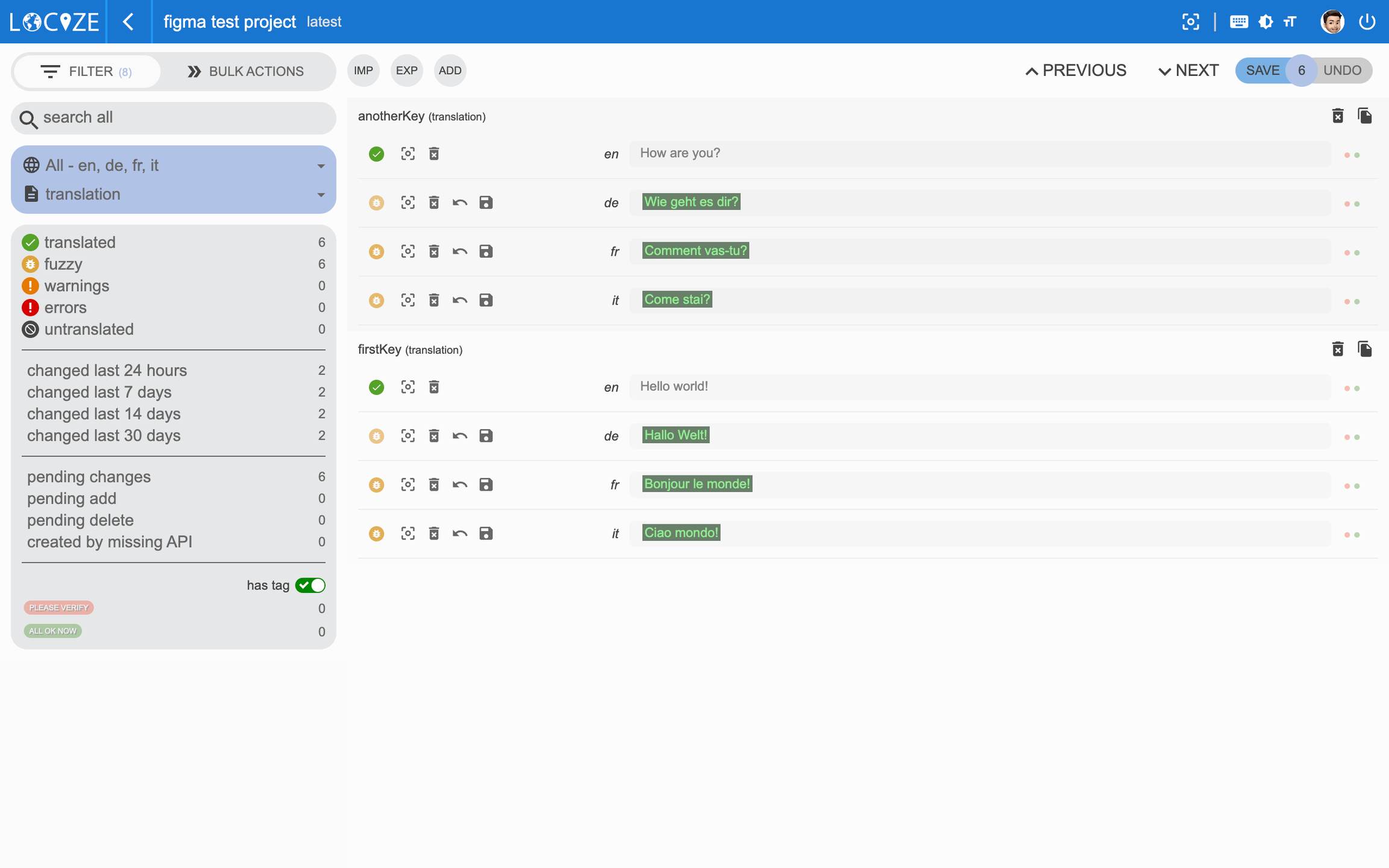Screen dimensions: 1389x868
Task: Go to NEXT key with chevron
Action: 1188,71
